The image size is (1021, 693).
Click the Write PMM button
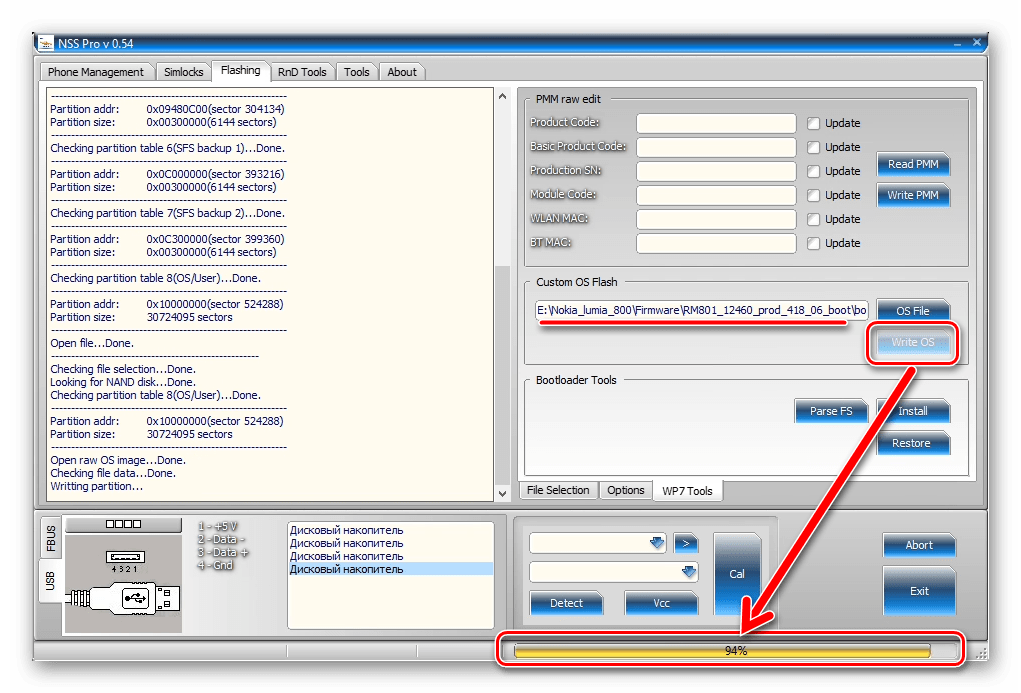[x=913, y=195]
